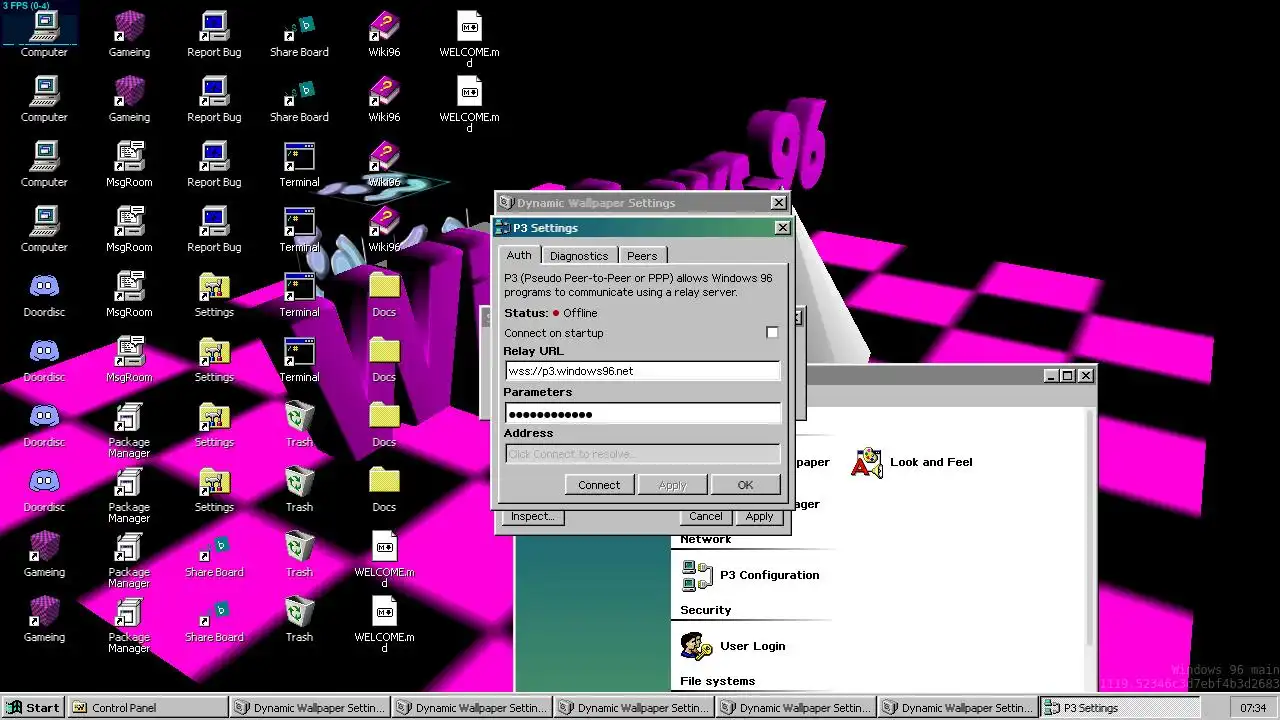This screenshot has height=720, width=1280.
Task: Maximize the Control Panel window
Action: (1068, 376)
